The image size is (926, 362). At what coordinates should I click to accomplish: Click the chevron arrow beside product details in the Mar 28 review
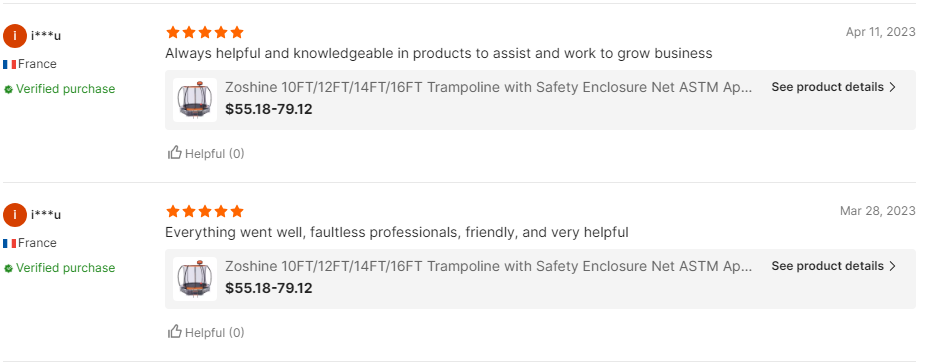[892, 266]
